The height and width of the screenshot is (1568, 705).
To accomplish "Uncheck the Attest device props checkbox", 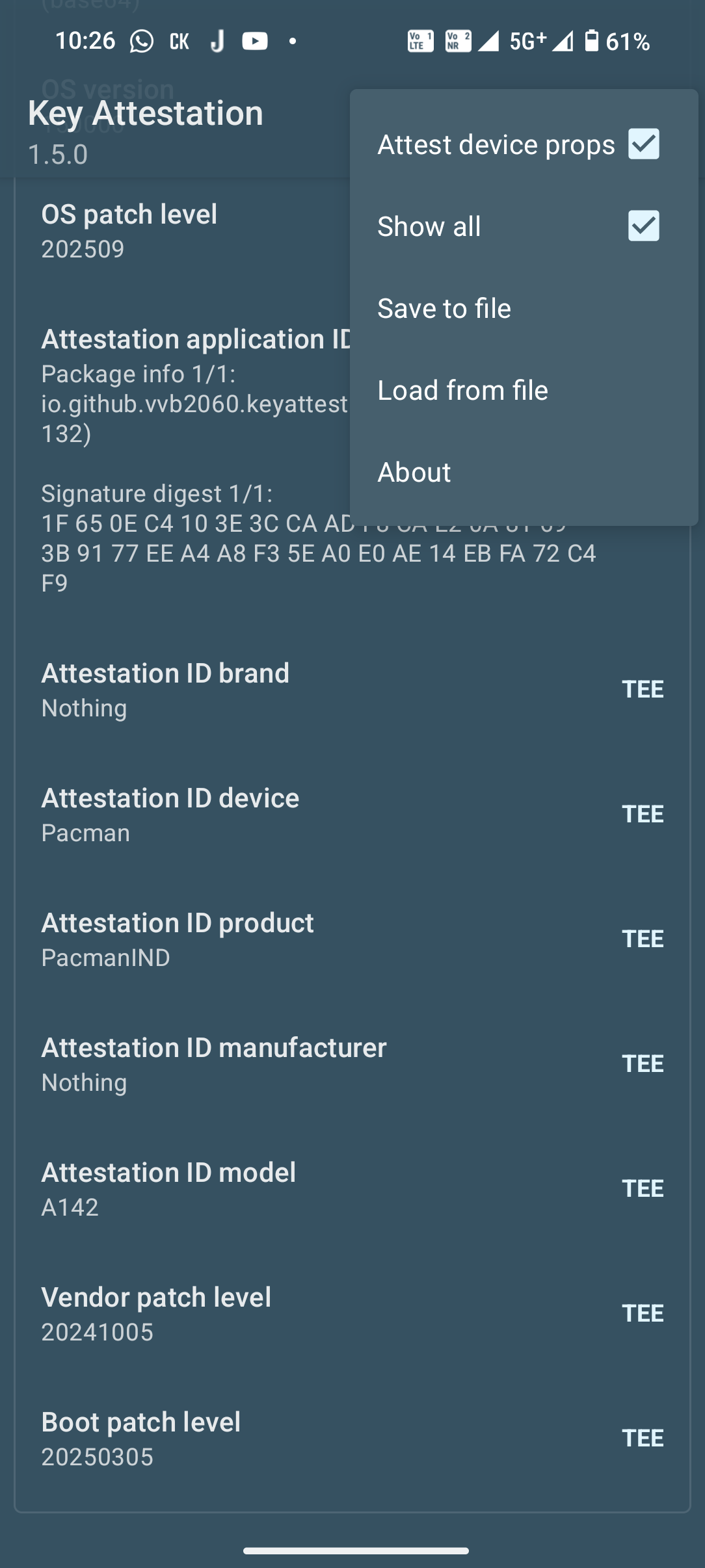I will tap(643, 144).
